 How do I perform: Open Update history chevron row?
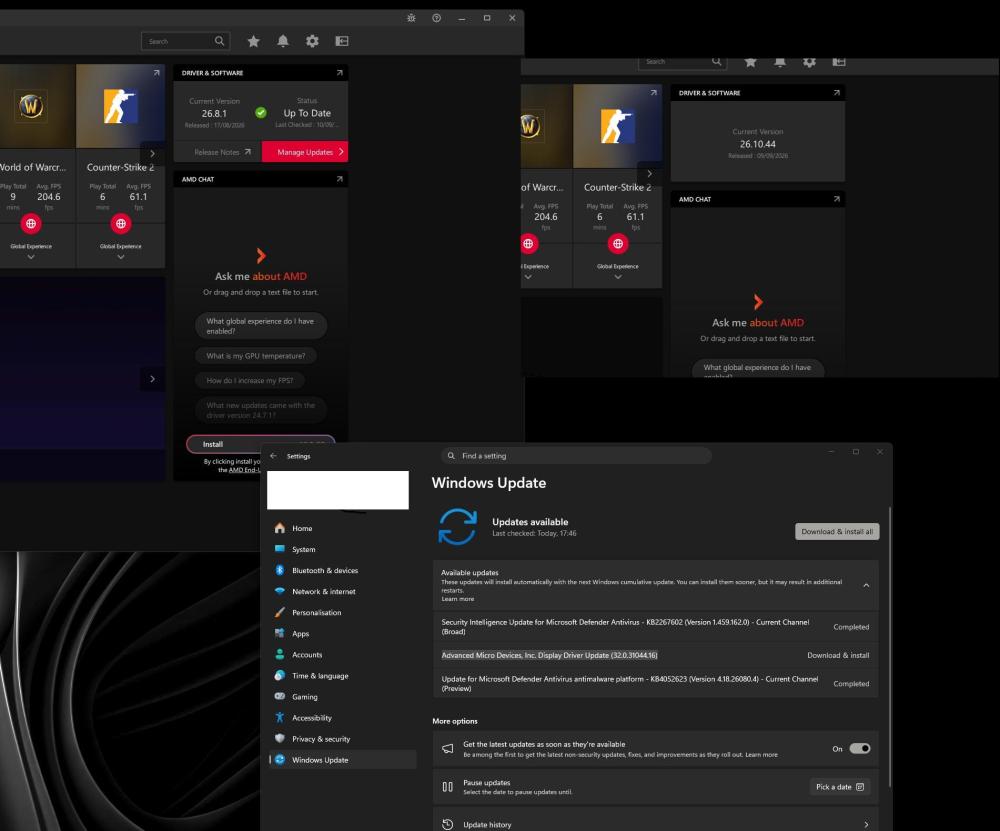coord(656,824)
